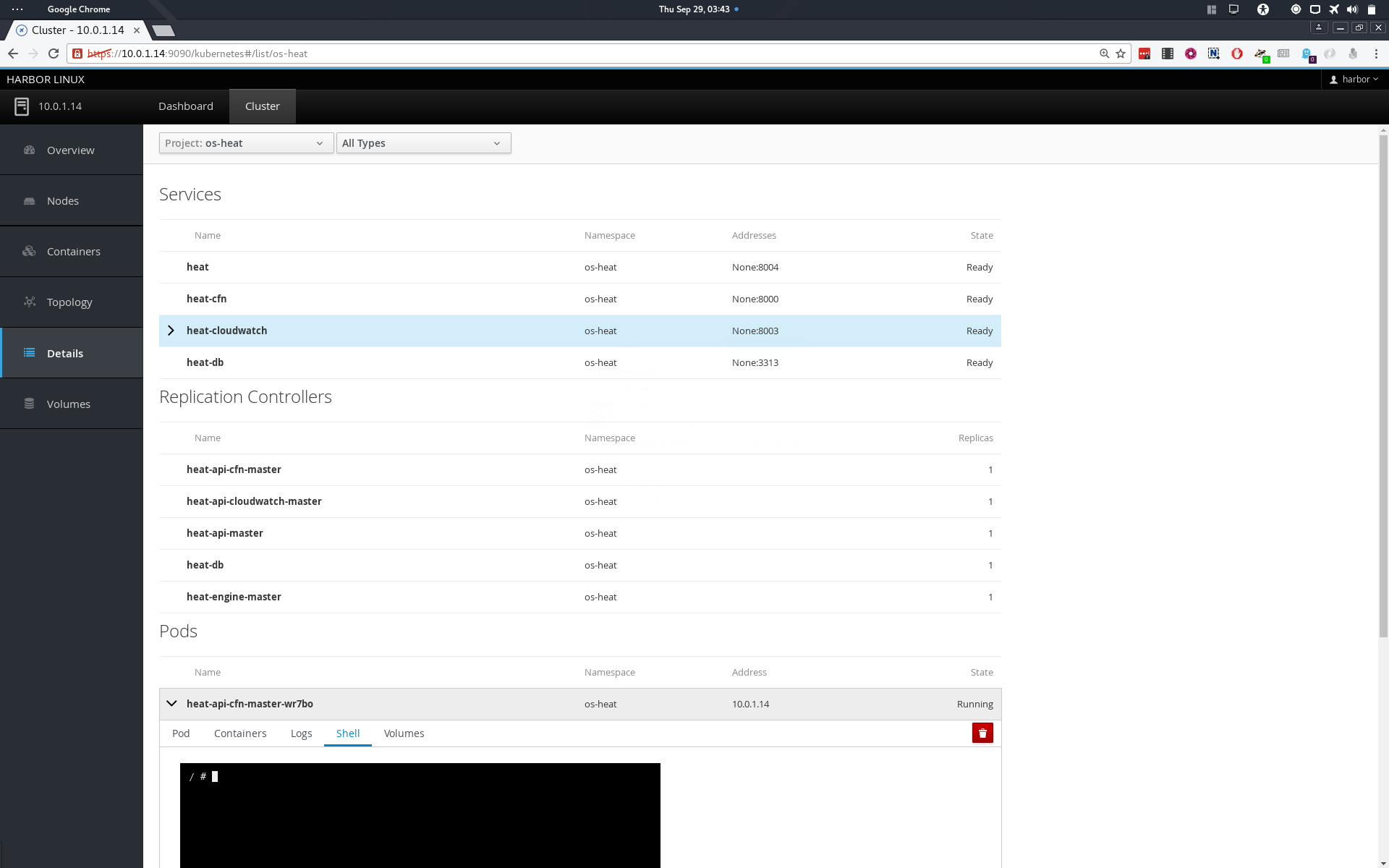The width and height of the screenshot is (1389, 868).
Task: Open the pod's Containers tab
Action: pyautogui.click(x=240, y=733)
